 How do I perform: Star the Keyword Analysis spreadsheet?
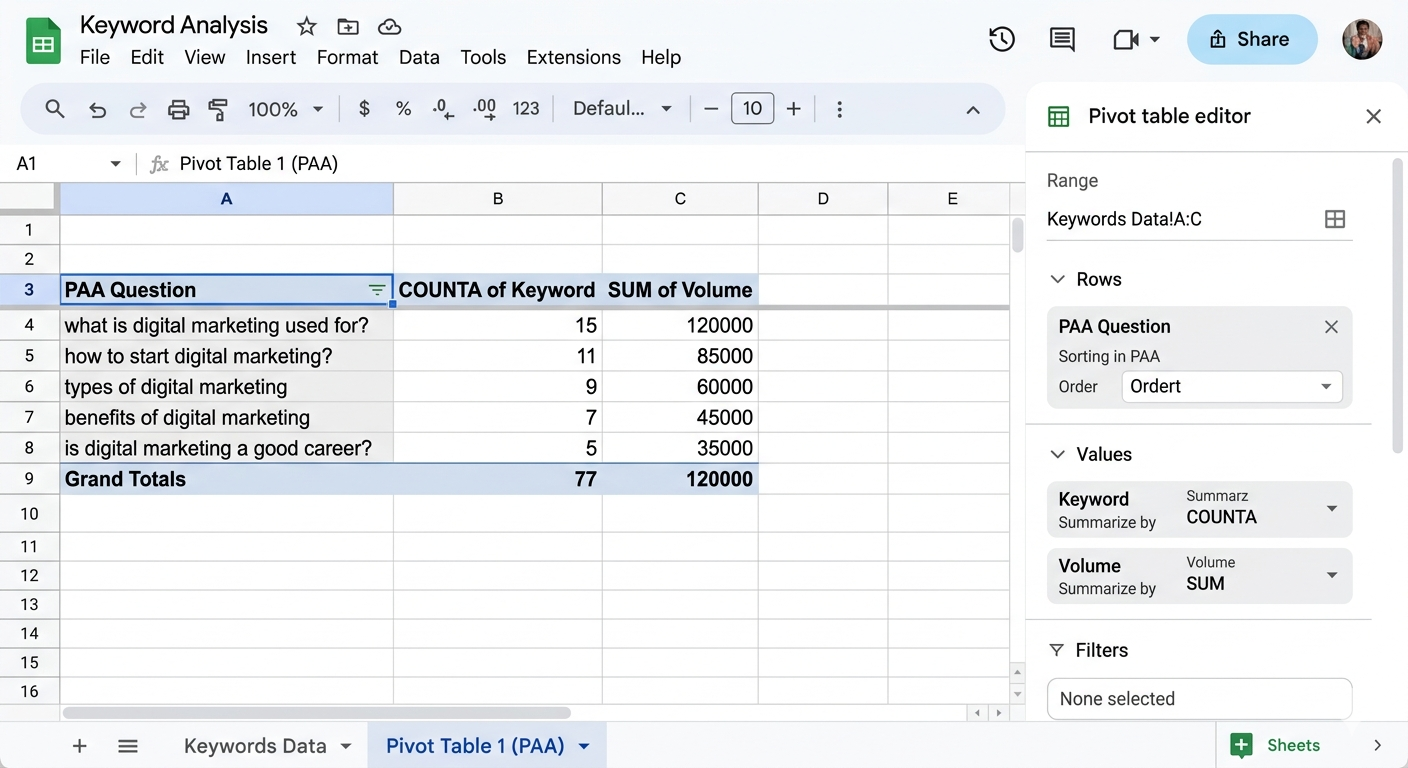[x=306, y=26]
